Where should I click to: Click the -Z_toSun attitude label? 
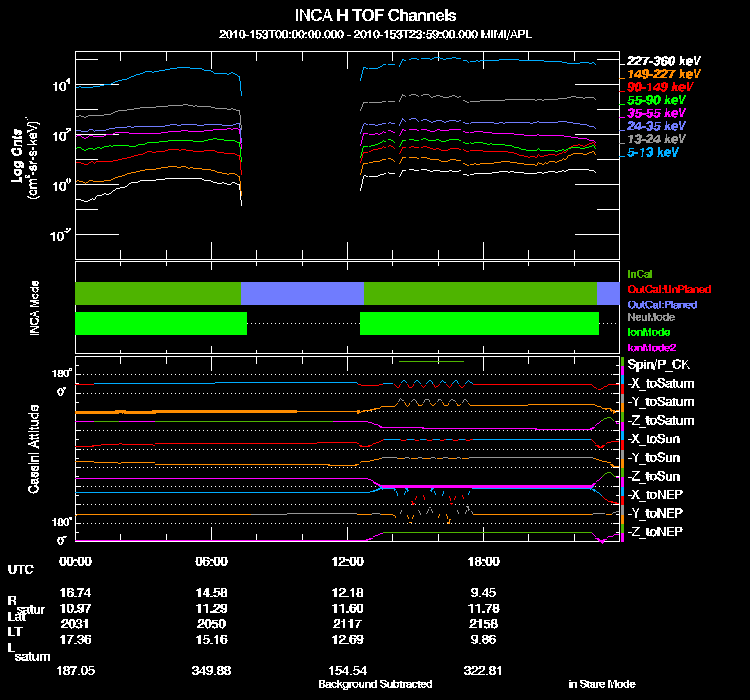click(x=657, y=476)
